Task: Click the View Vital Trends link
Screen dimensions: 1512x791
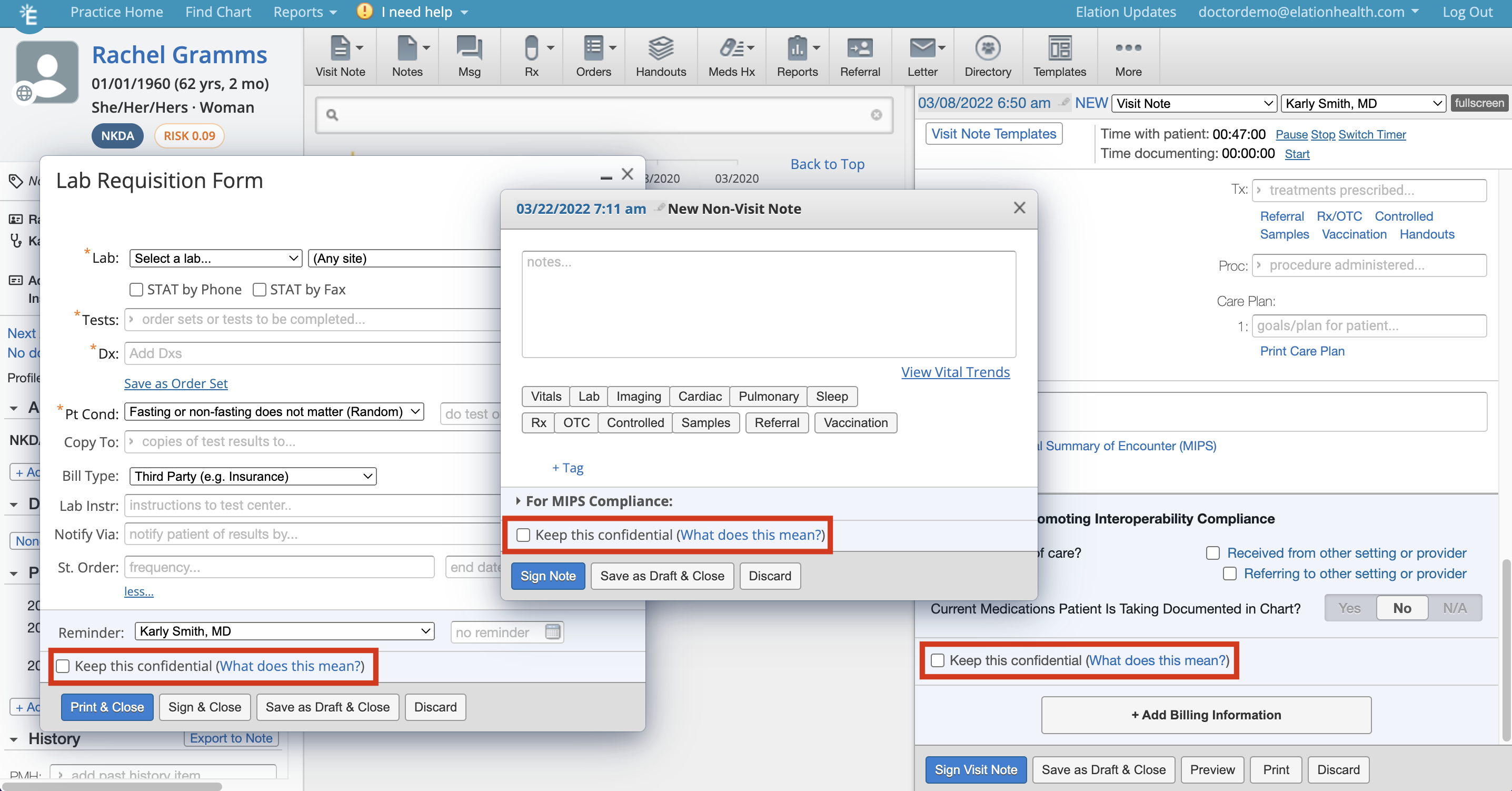Action: pos(955,372)
